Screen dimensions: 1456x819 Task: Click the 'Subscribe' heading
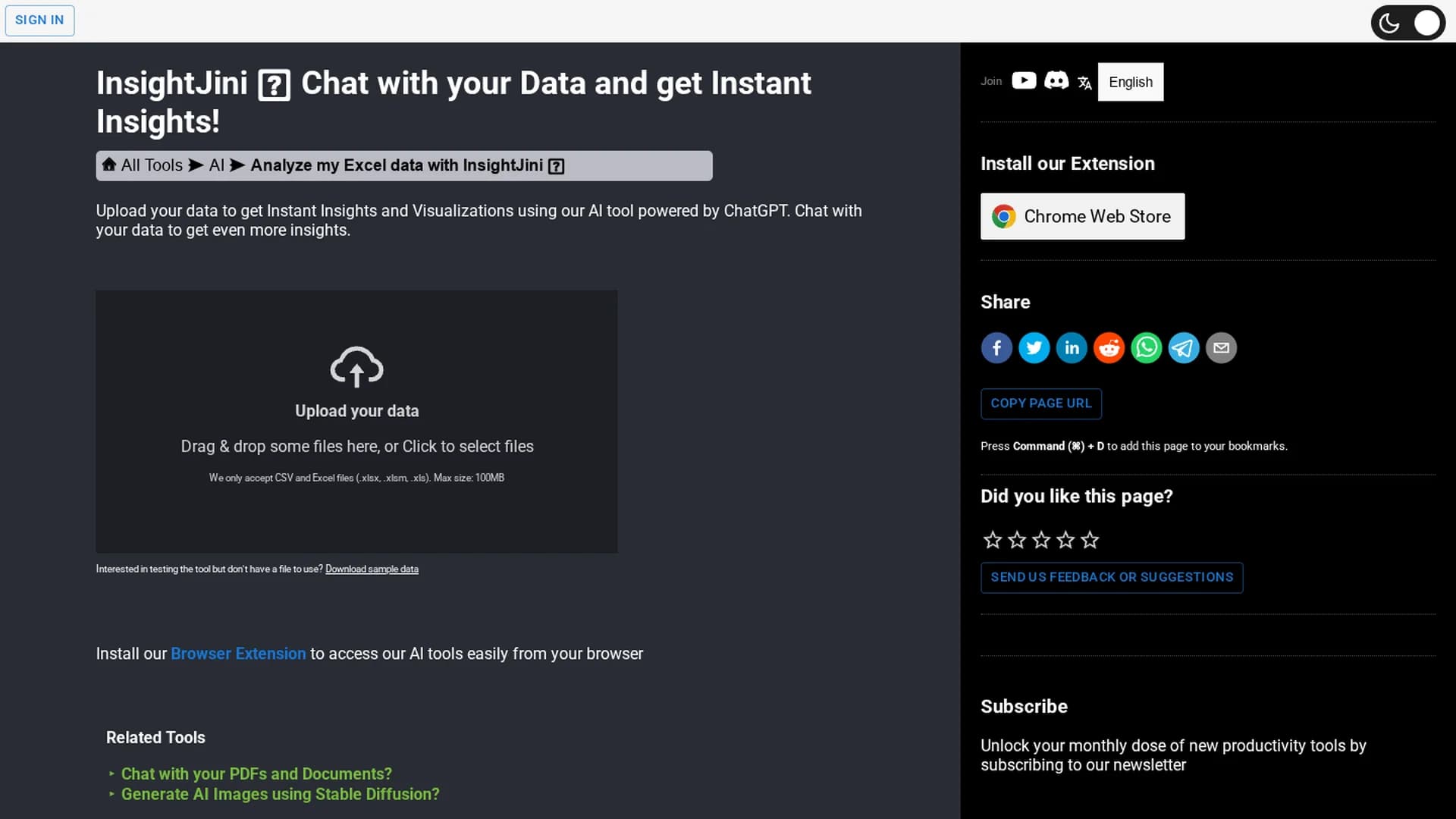point(1024,706)
